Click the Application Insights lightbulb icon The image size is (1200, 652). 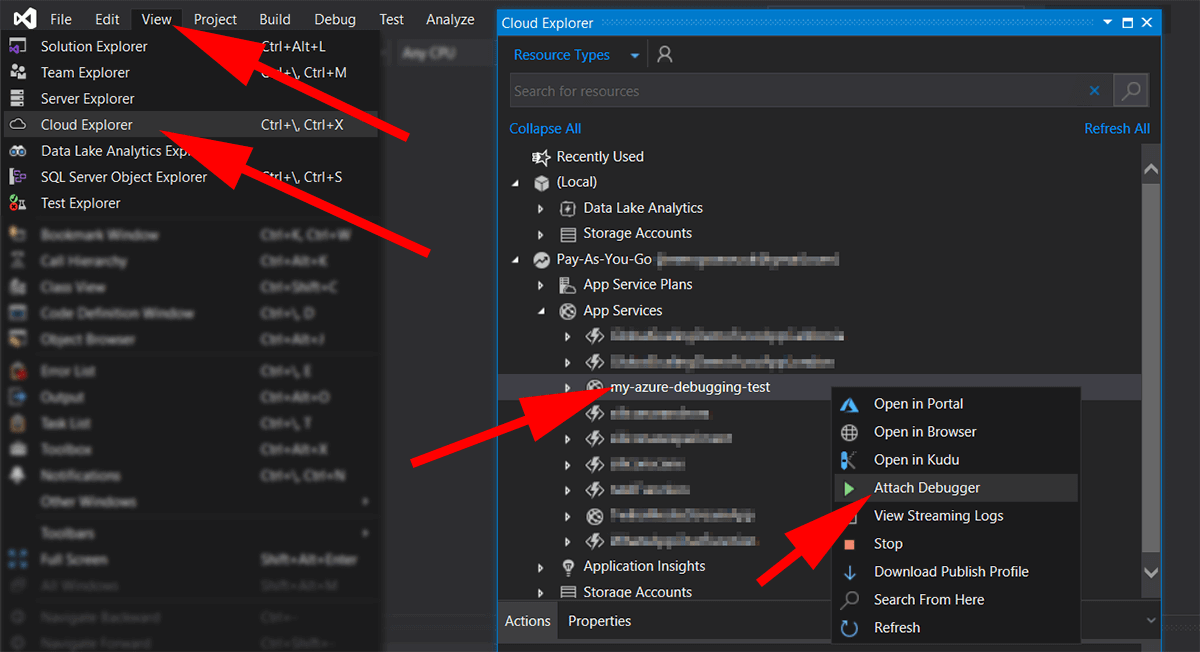tap(567, 566)
